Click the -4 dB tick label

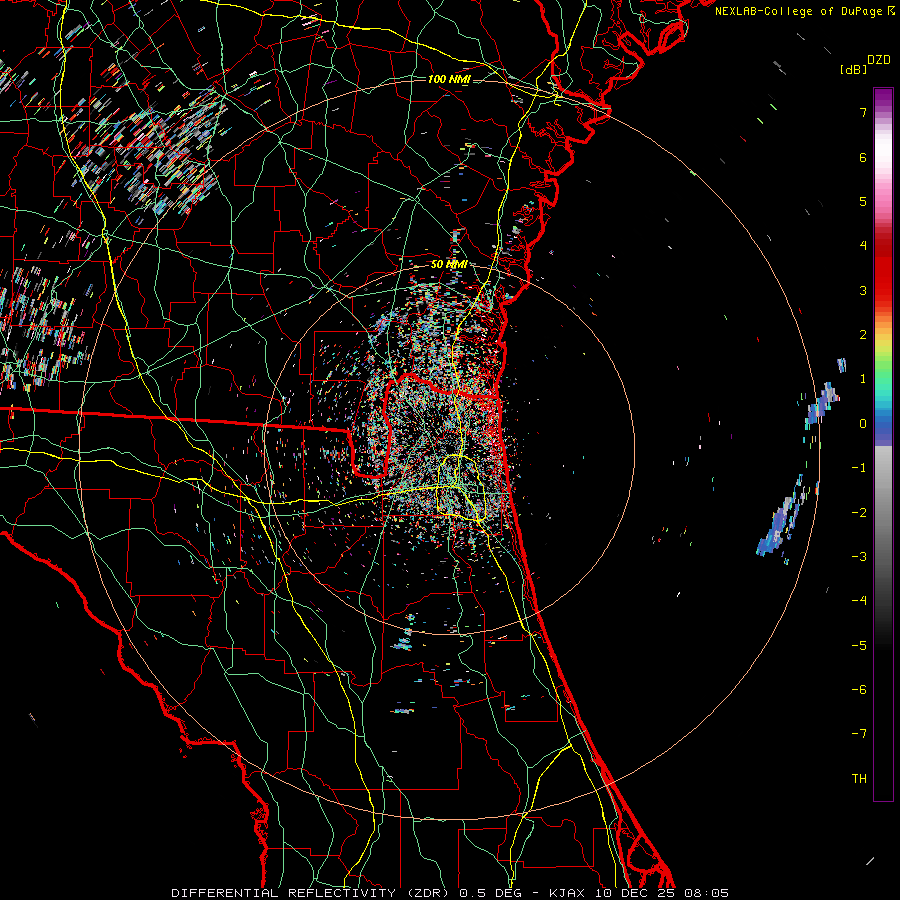point(859,601)
